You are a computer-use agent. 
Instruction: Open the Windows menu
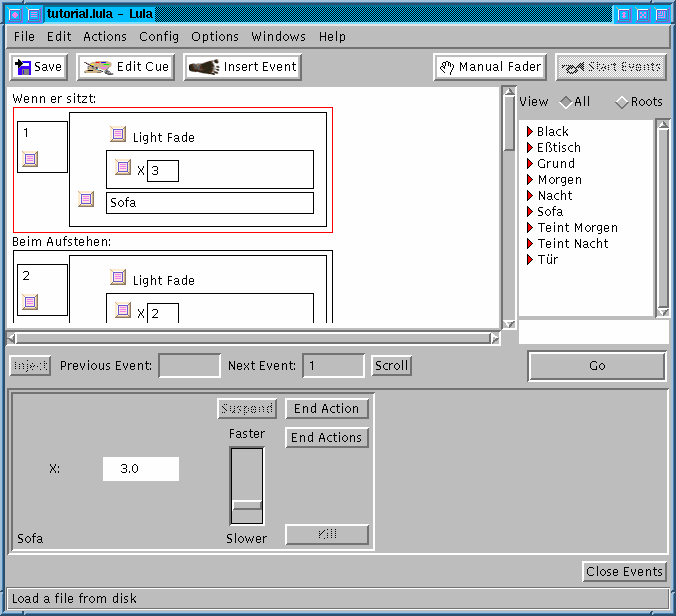click(278, 36)
